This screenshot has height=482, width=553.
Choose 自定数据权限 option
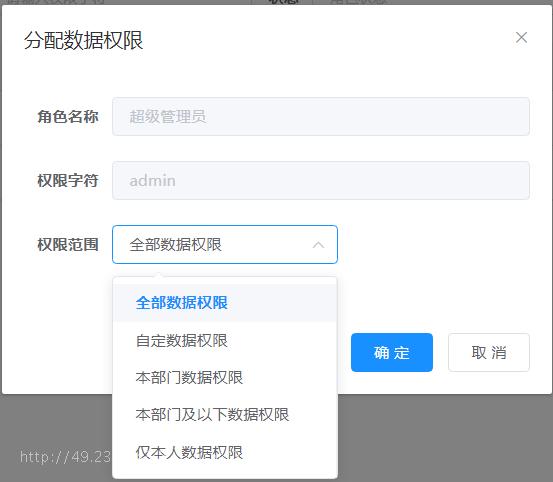point(225,340)
